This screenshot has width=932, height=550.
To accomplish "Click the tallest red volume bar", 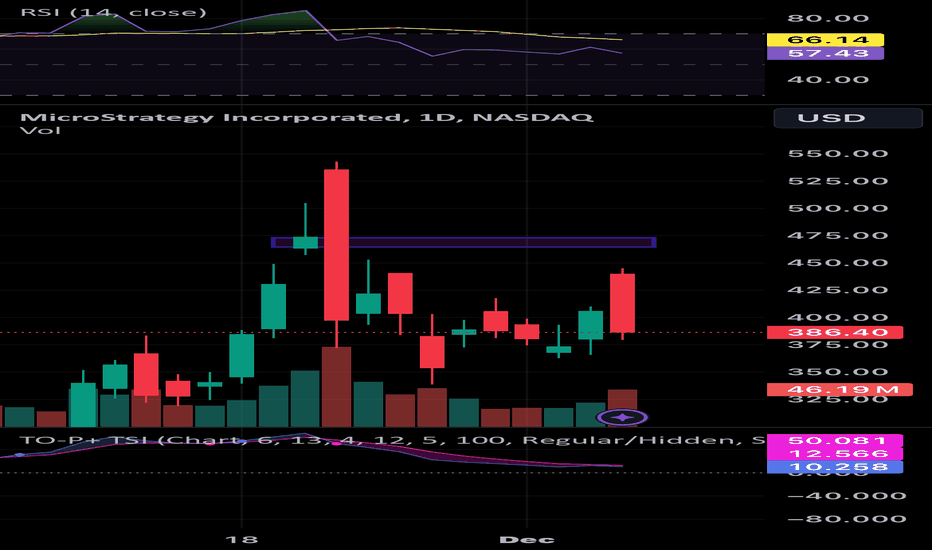I will tap(336, 387).
